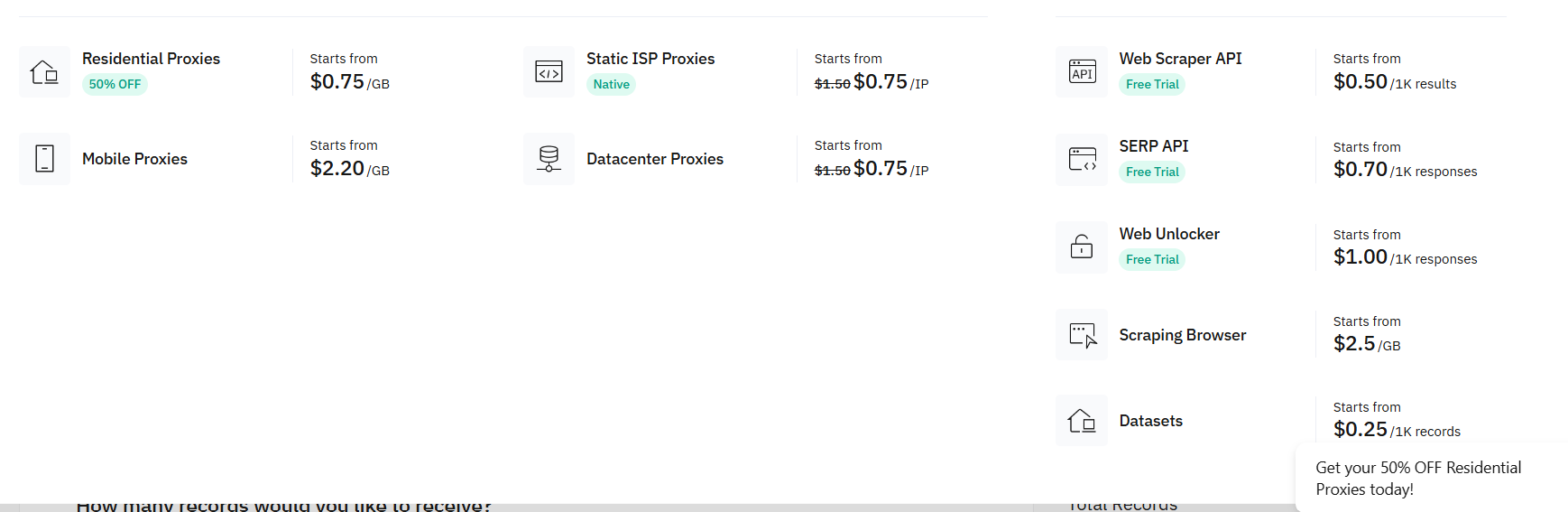Click the SERP API Free Trial badge
Screen dimensions: 1568x512
pos(1152,172)
